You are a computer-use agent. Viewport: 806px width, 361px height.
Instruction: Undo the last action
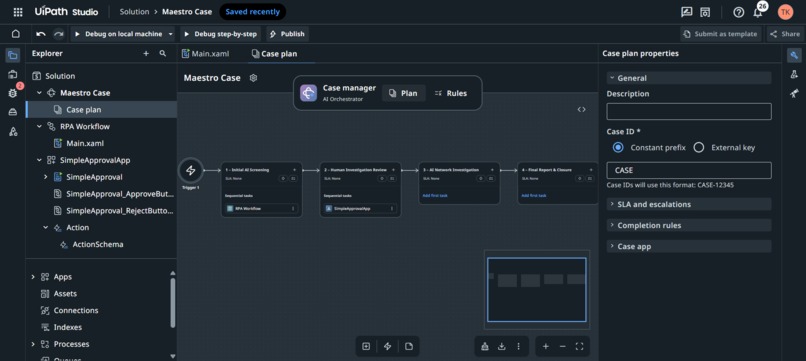coord(41,34)
